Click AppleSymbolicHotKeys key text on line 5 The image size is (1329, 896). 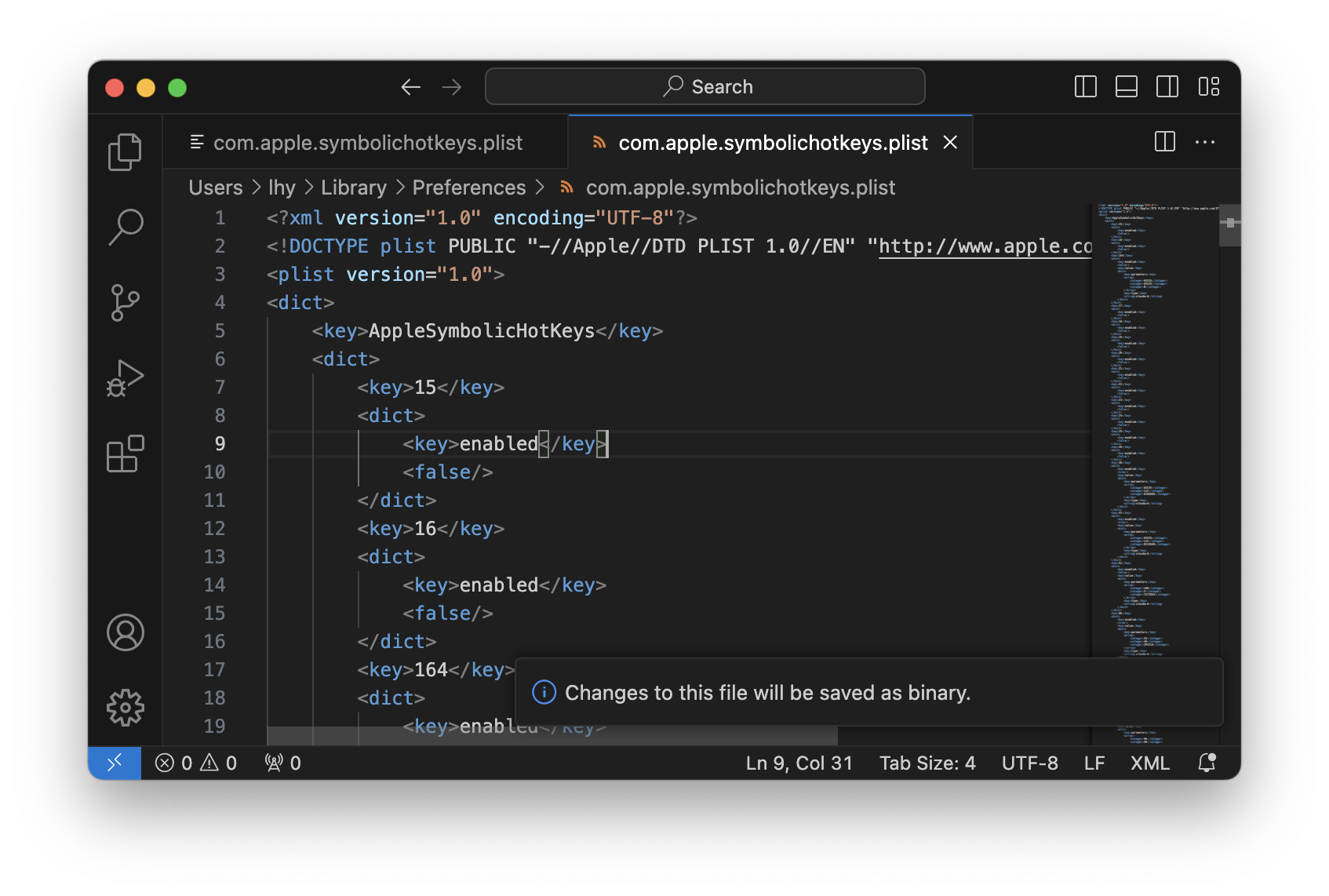pyautogui.click(x=481, y=331)
